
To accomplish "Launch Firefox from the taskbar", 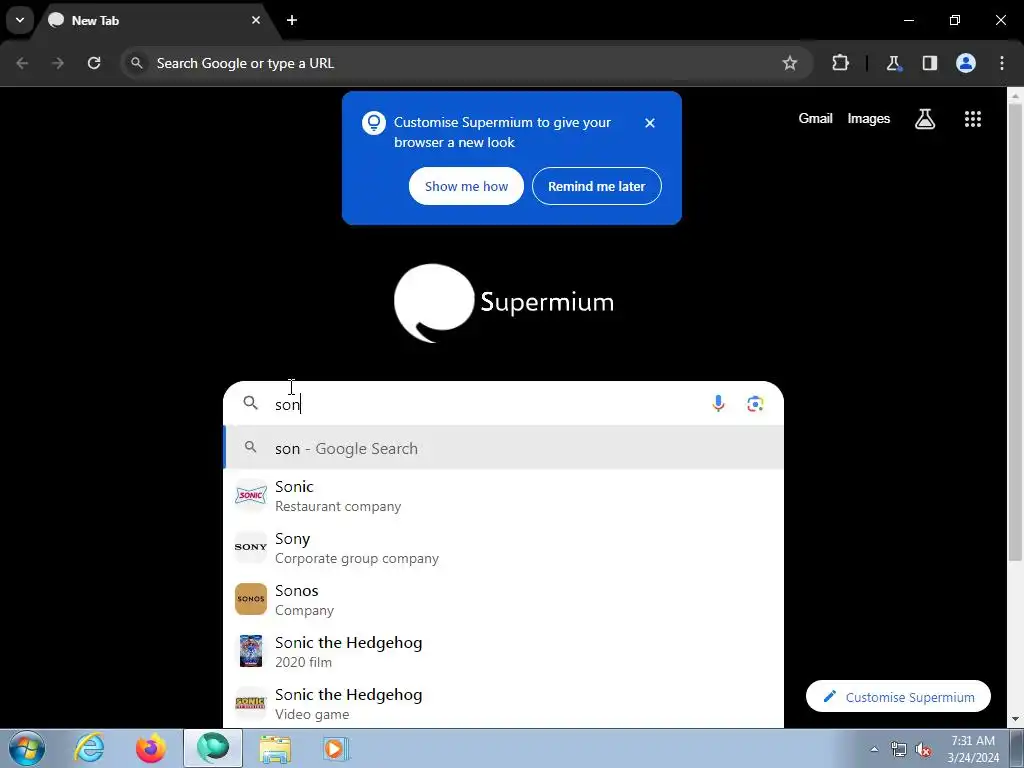I will pyautogui.click(x=151, y=748).
